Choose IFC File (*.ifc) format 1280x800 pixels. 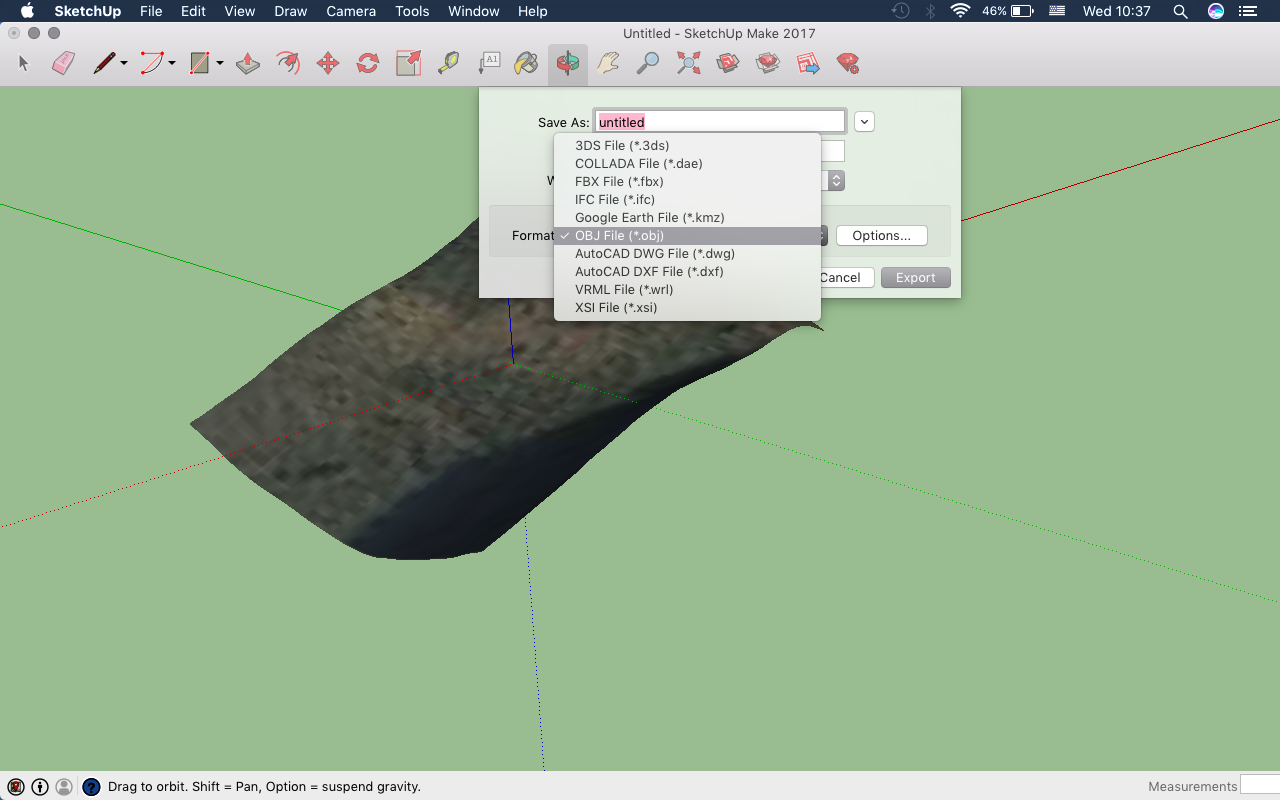point(687,200)
